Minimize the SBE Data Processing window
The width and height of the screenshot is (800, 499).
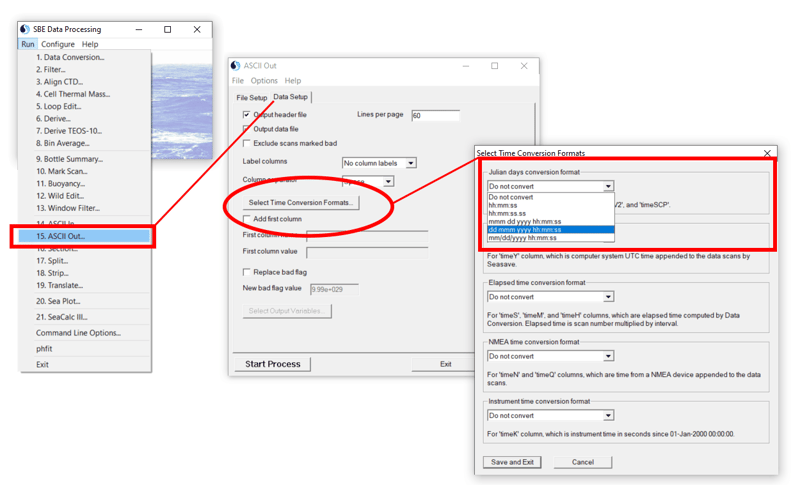tap(138, 30)
